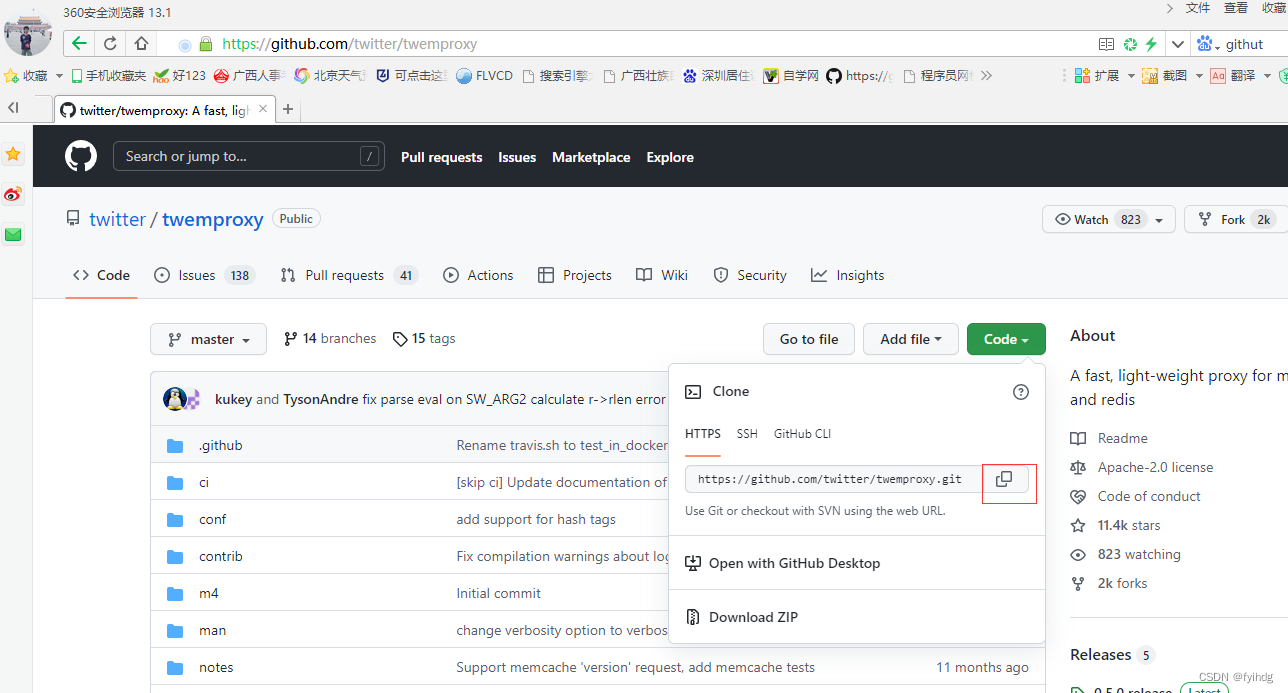Open the Apache-2.0 license link
The height and width of the screenshot is (693, 1288).
1152,467
